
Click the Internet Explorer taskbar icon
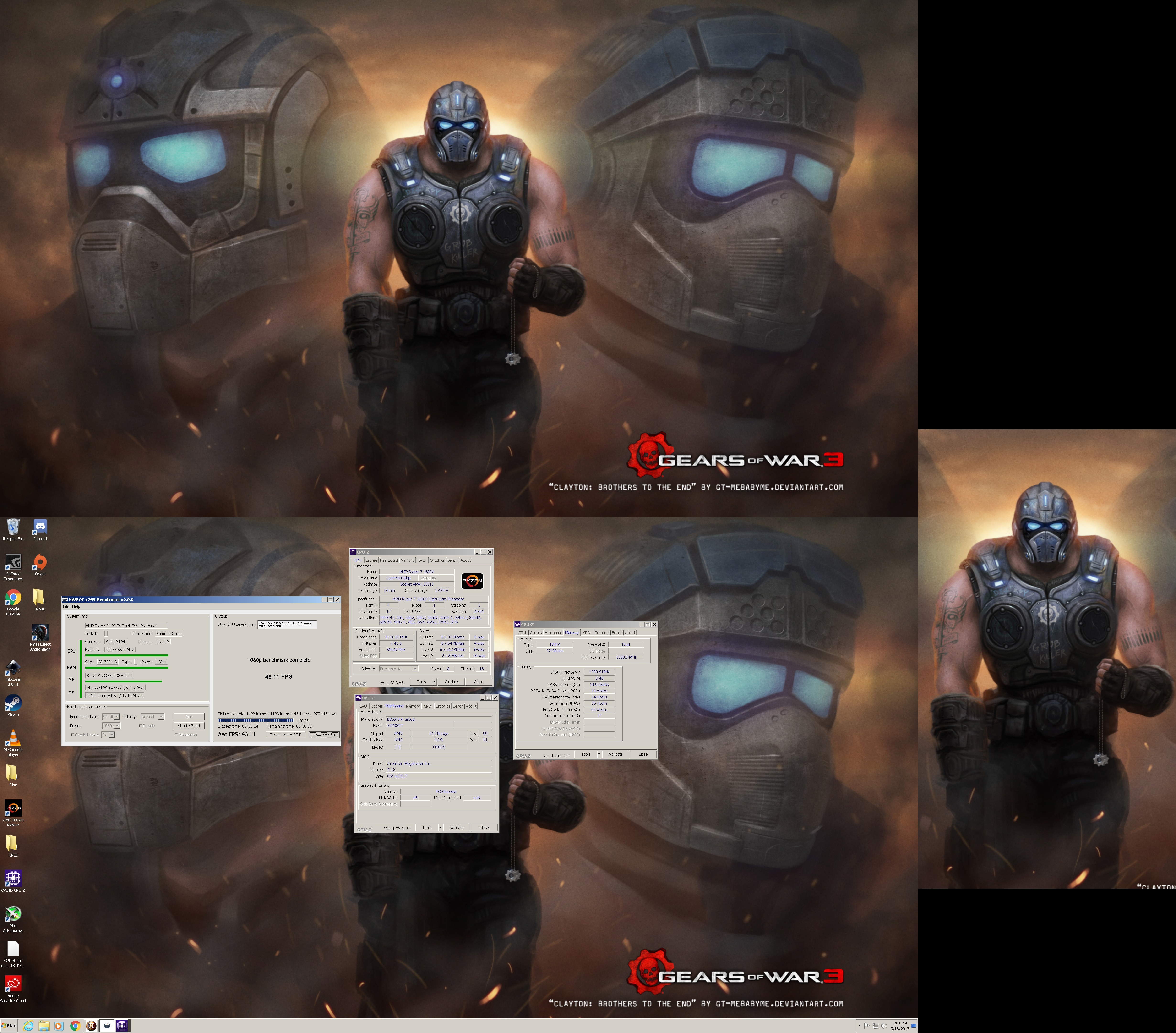(x=28, y=1026)
